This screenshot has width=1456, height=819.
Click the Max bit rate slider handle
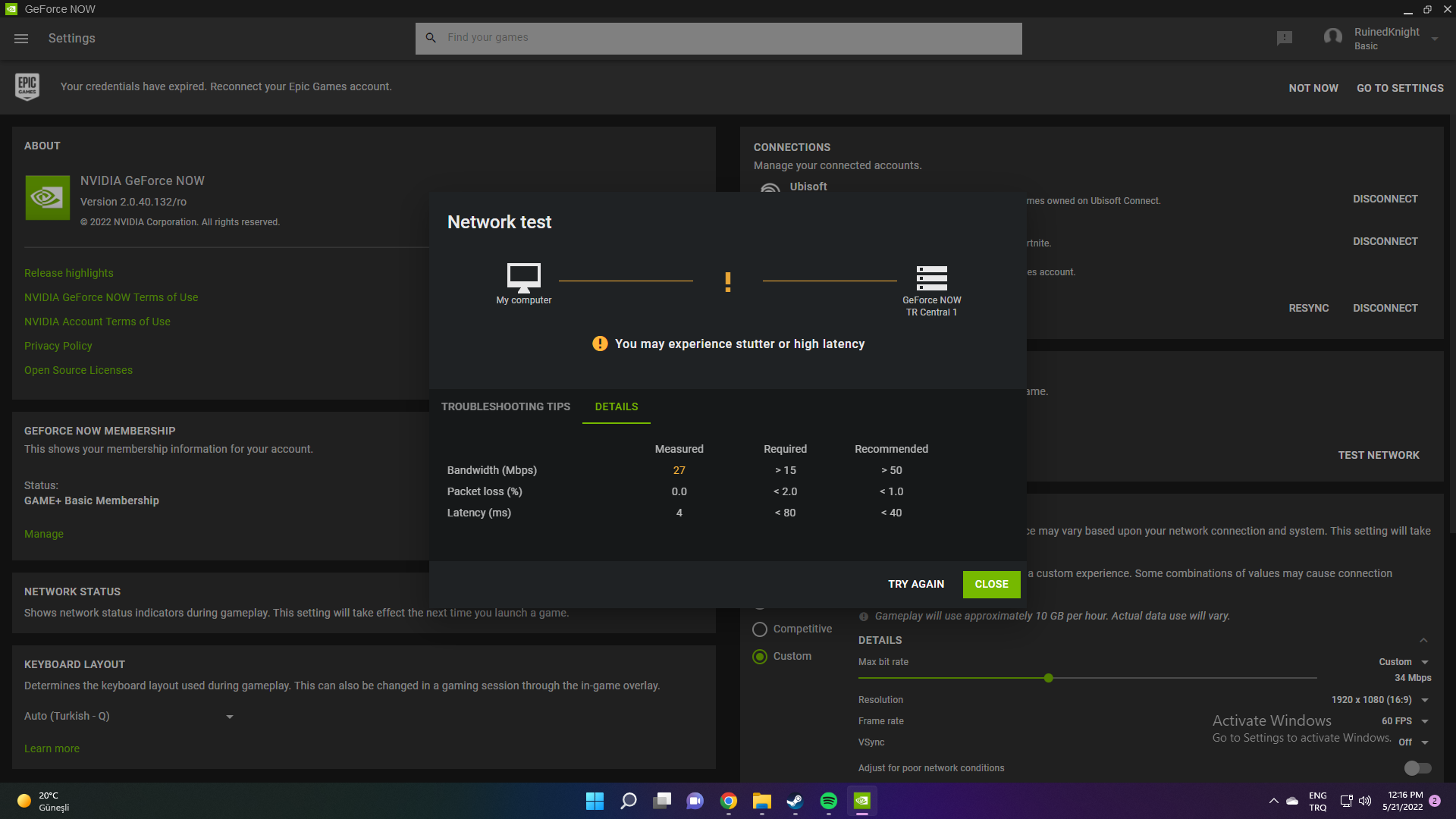[x=1048, y=678]
